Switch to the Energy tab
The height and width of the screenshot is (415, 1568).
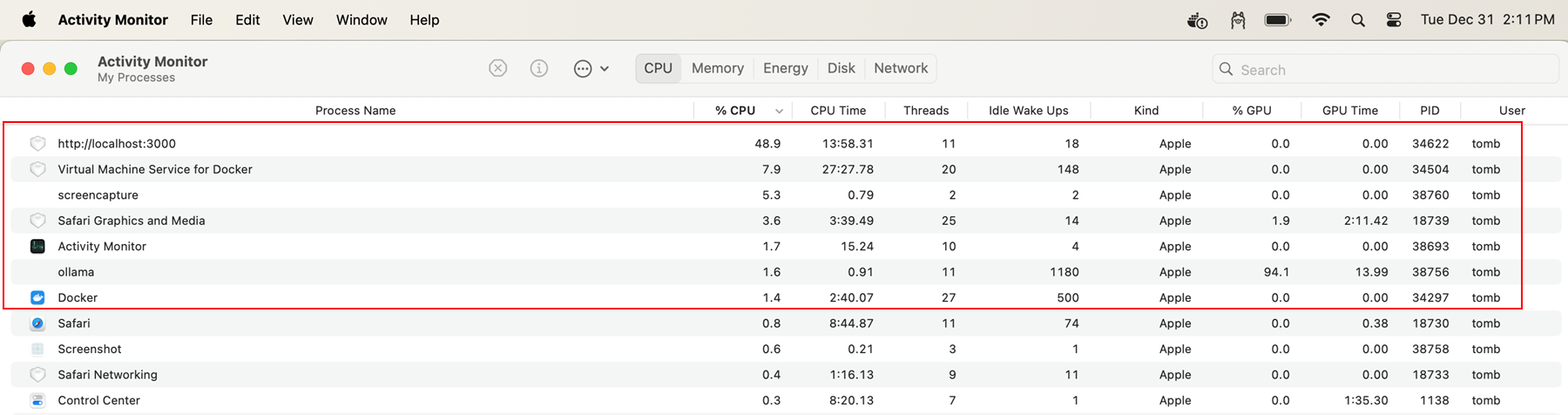[x=785, y=68]
